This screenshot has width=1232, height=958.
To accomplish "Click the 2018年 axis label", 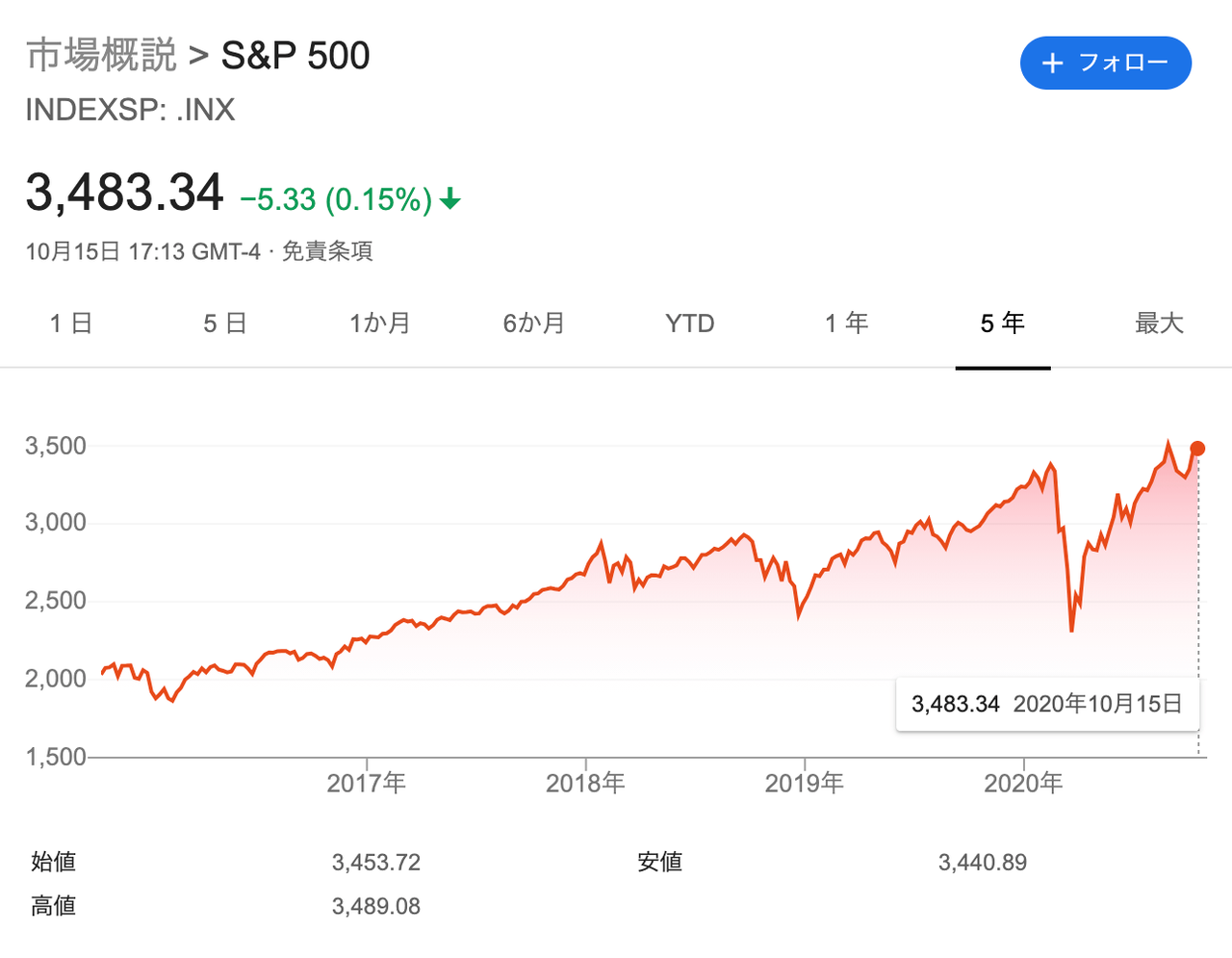I will [585, 783].
